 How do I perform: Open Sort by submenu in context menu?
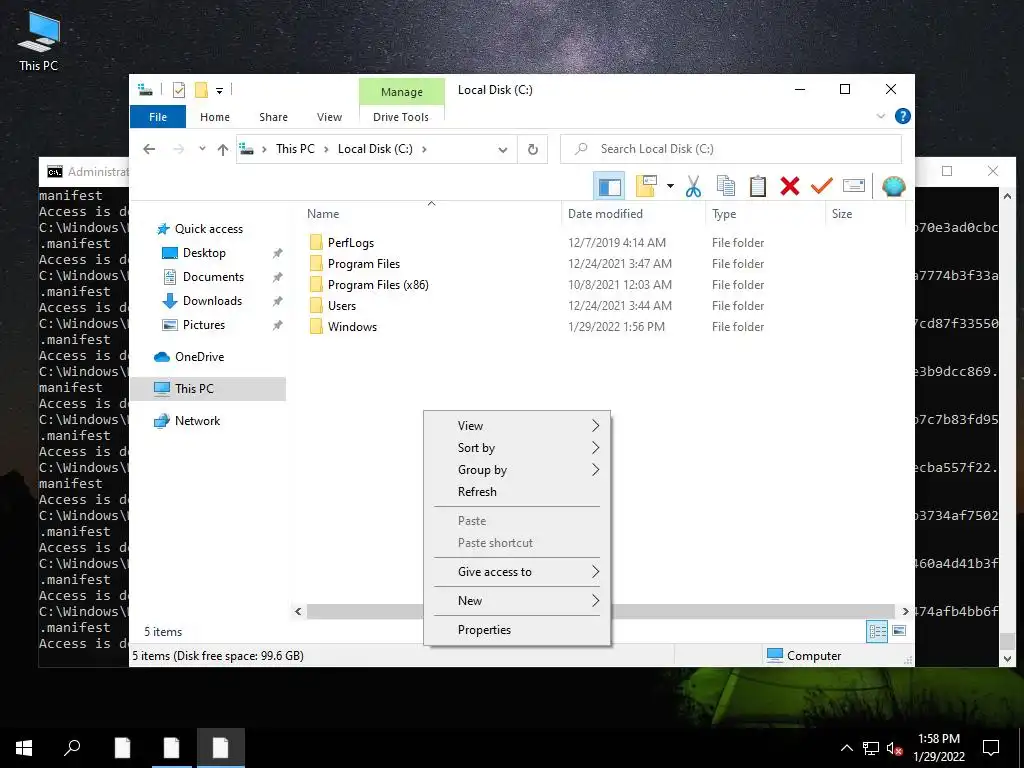point(517,448)
